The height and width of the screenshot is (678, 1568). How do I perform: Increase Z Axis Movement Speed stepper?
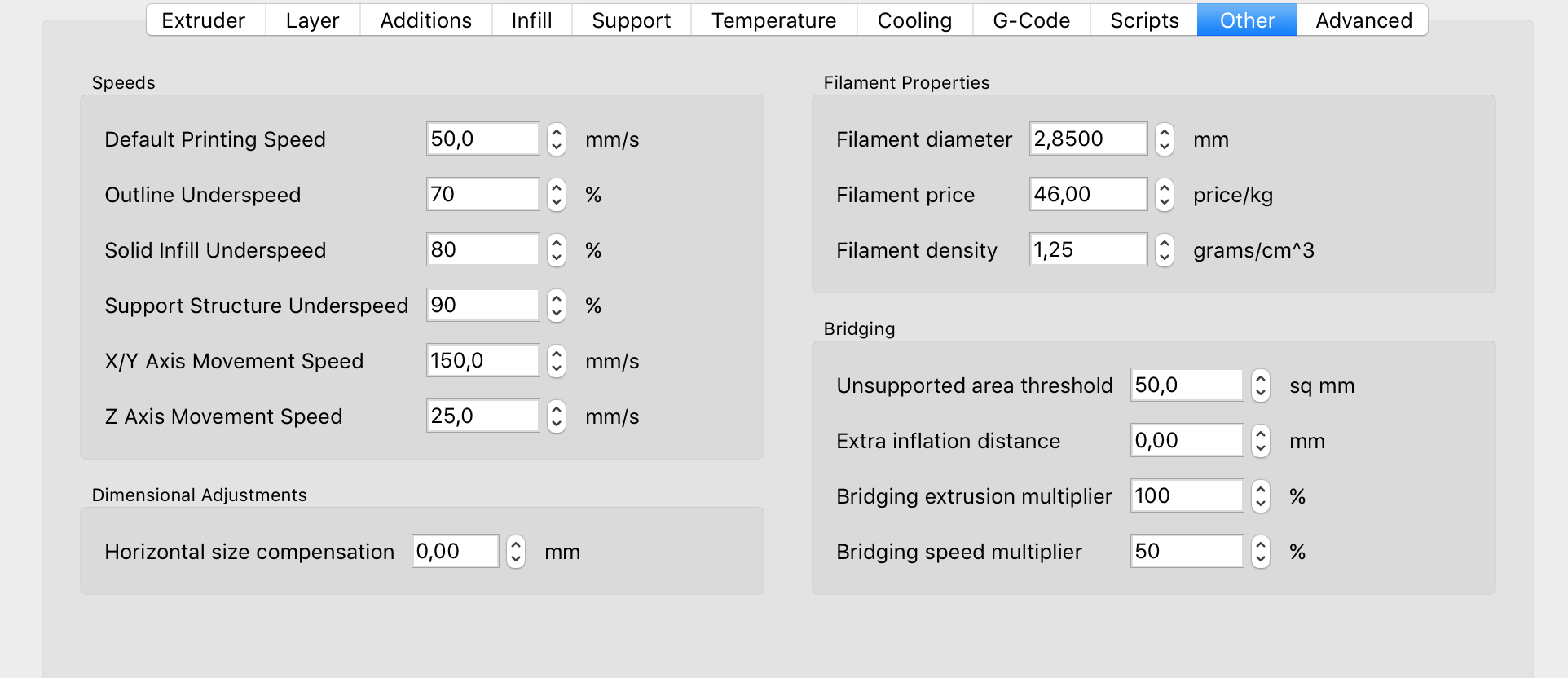(x=557, y=408)
